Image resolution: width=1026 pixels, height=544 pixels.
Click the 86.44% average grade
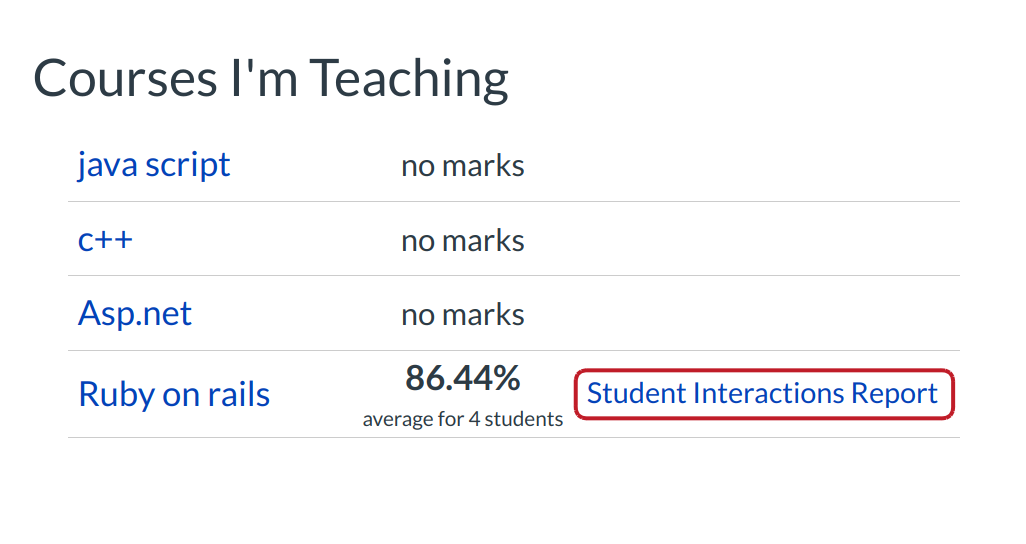point(462,379)
